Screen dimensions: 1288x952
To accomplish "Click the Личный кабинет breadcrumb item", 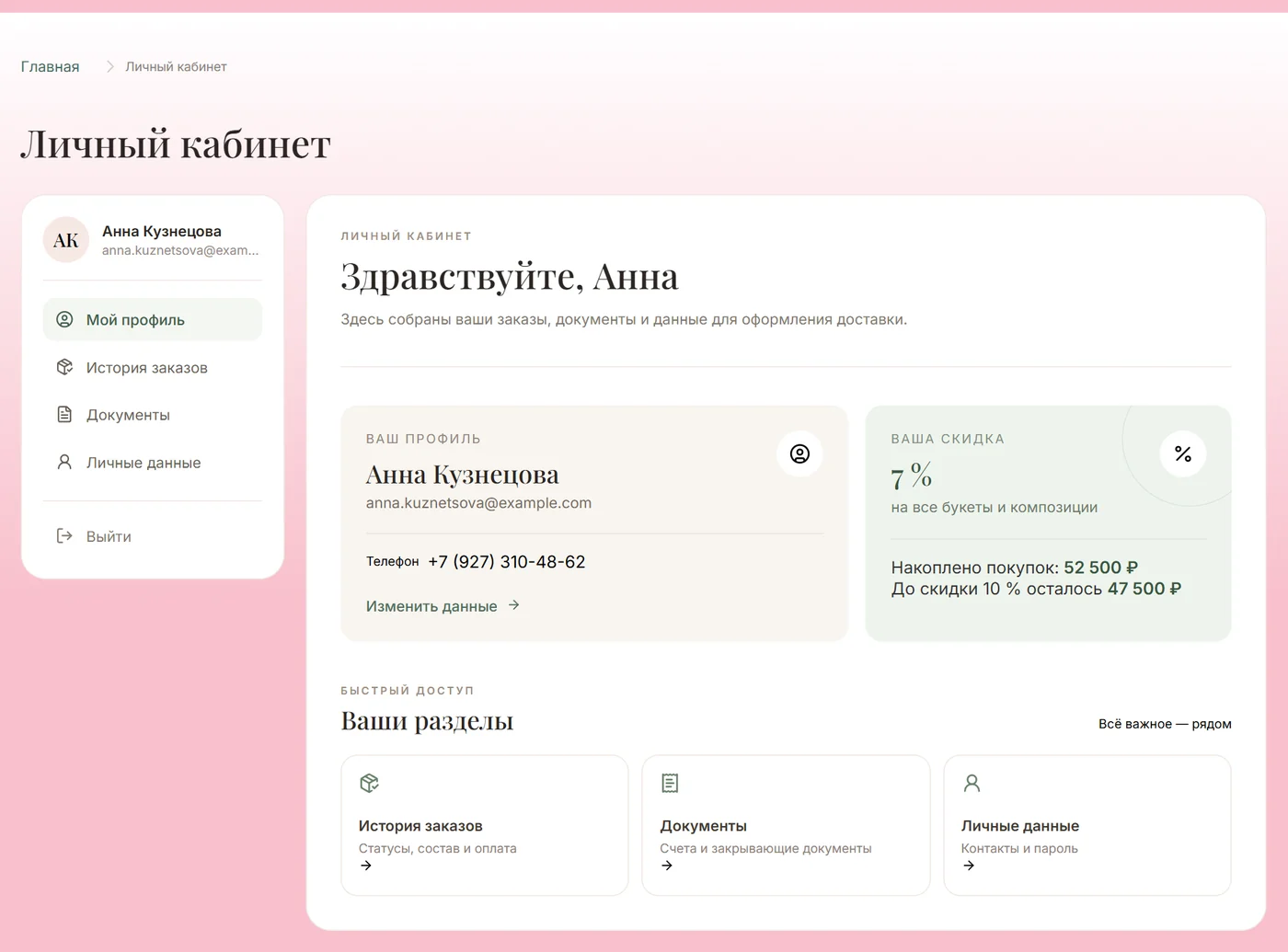I will pos(176,66).
